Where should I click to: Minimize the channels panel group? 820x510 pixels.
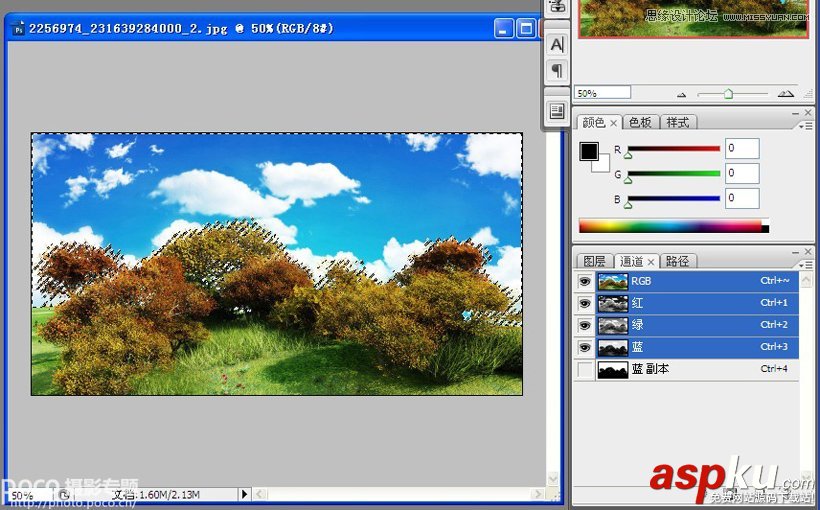point(795,252)
